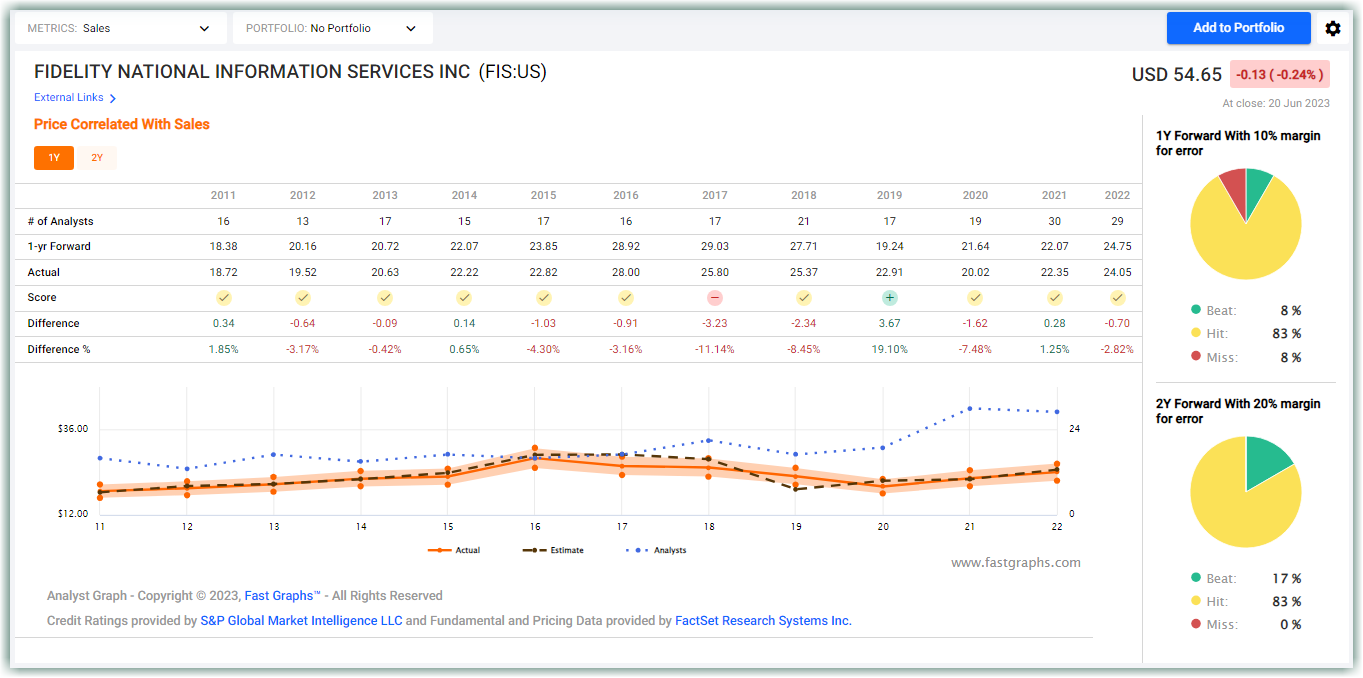Open the Fast Graphs link
This screenshot has height=678, width=1363.
click(282, 596)
